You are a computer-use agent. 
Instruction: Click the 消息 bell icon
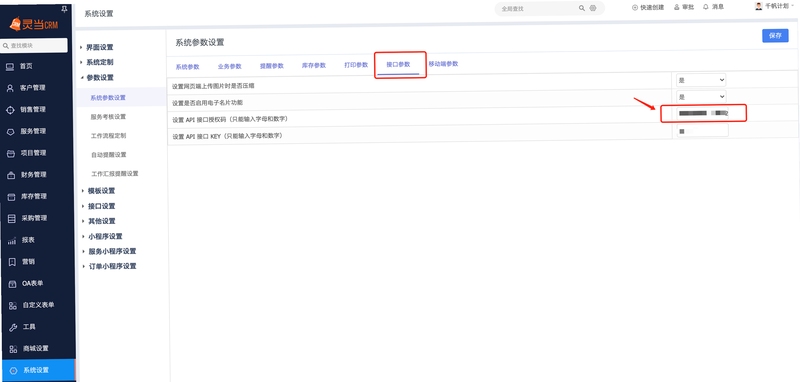coord(706,7)
